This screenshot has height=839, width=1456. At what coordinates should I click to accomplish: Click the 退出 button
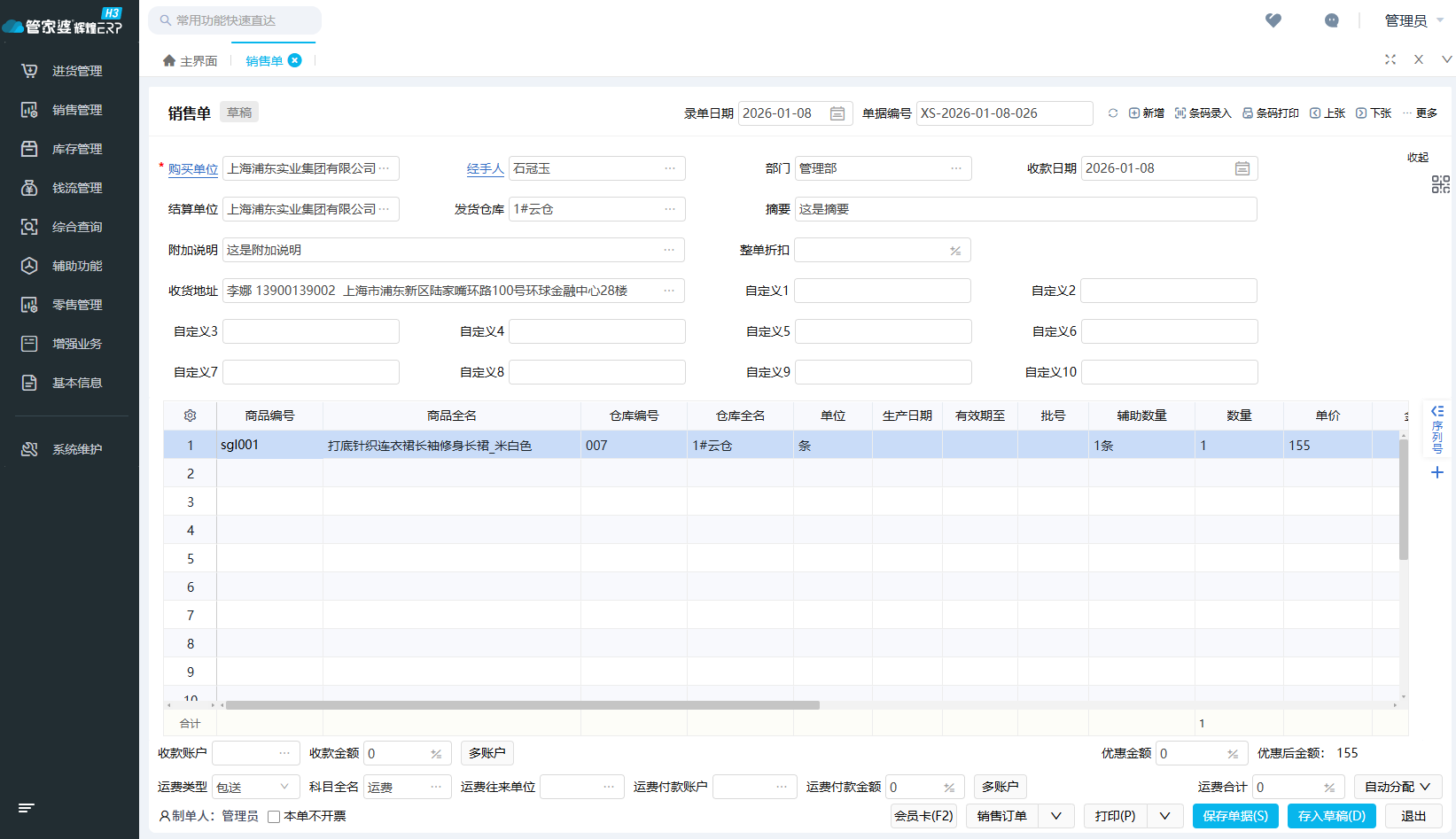click(1413, 816)
